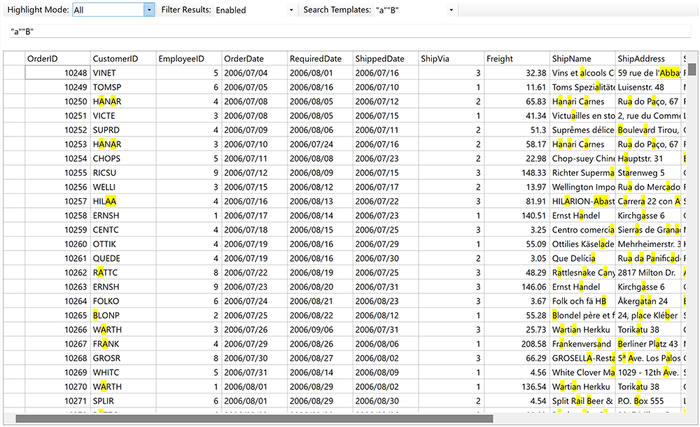Click the ShipName column header

coord(582,58)
